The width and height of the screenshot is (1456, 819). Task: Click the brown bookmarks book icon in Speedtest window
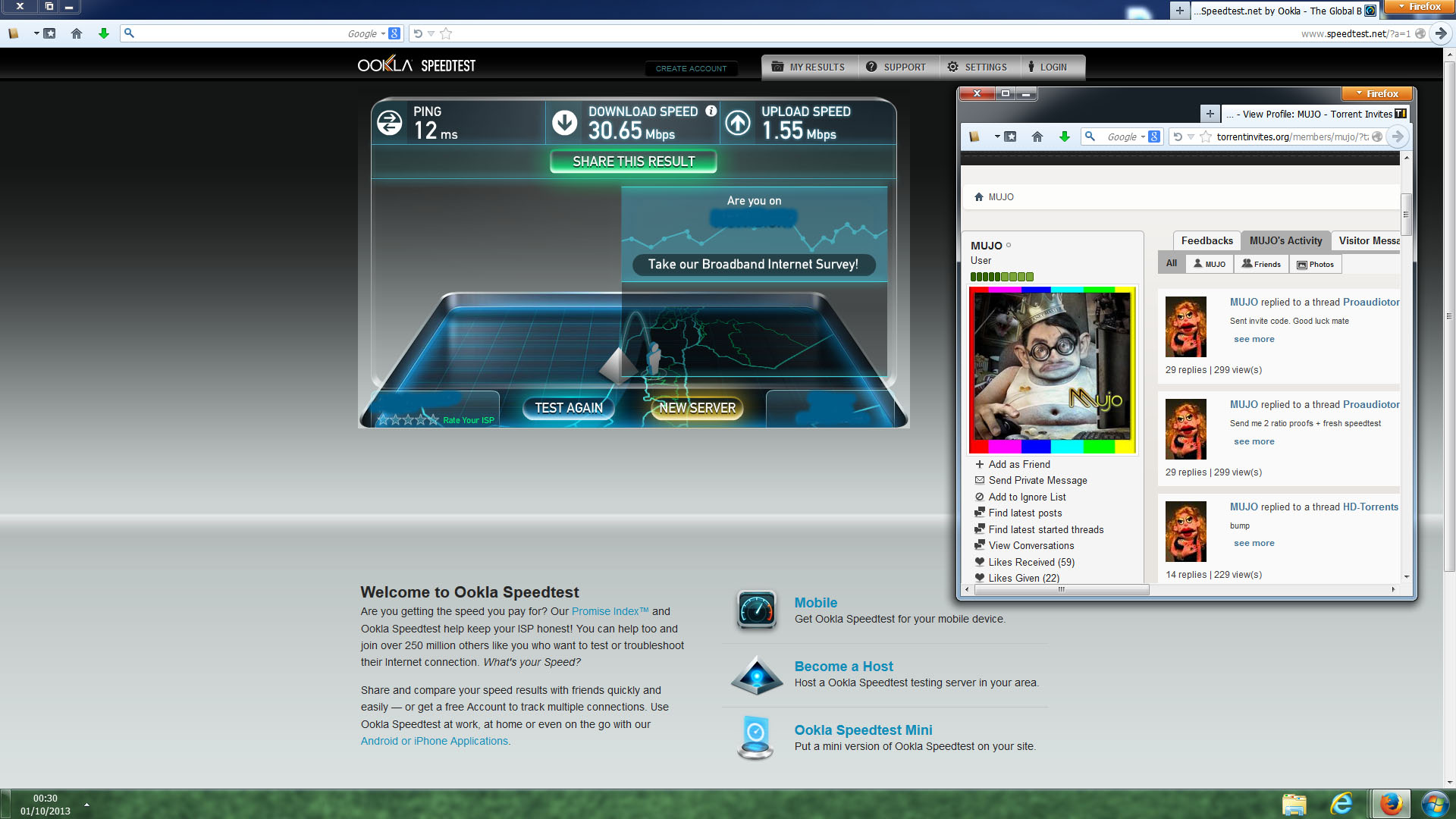tap(14, 33)
